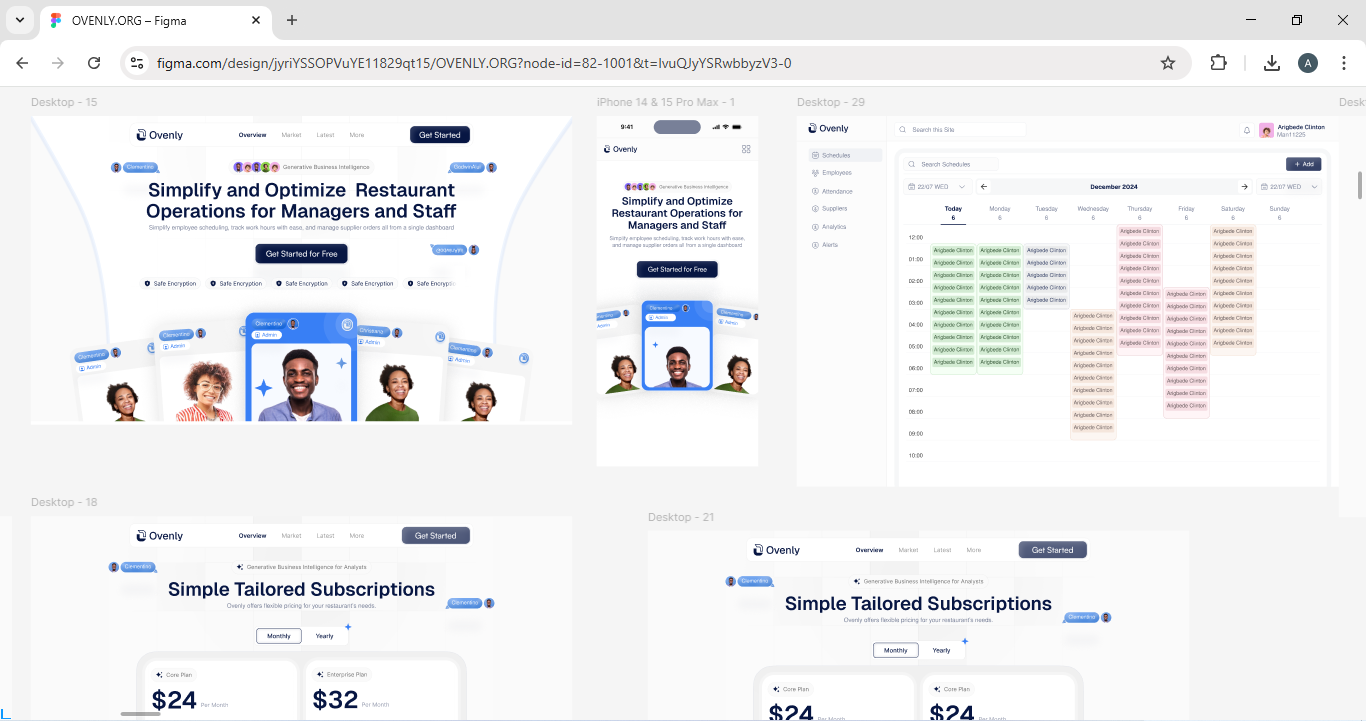1366x721 pixels.
Task: Click the December 2024 month label
Action: 1114,187
